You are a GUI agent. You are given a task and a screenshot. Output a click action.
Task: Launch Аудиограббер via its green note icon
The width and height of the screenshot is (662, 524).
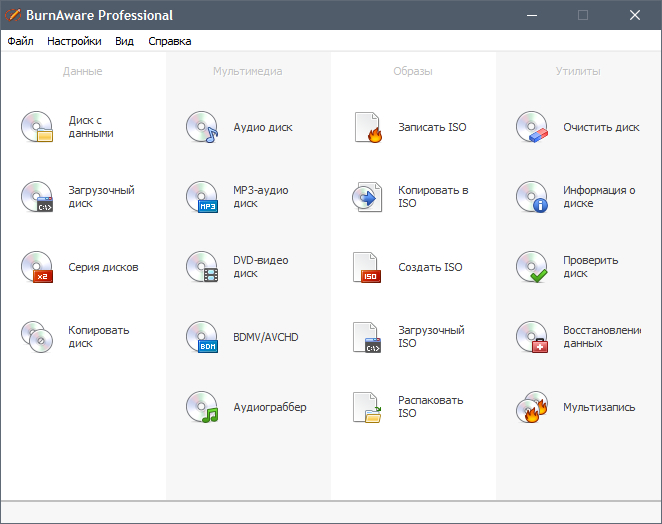pos(202,407)
